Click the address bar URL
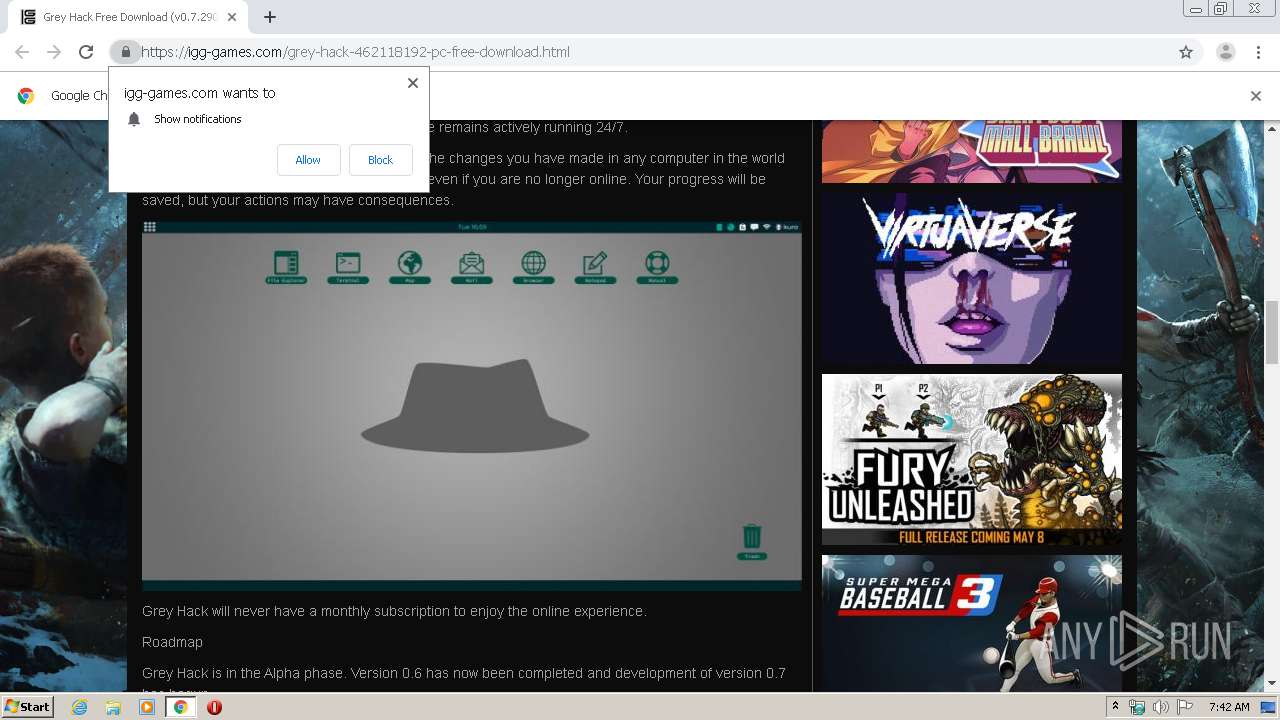 tap(355, 52)
